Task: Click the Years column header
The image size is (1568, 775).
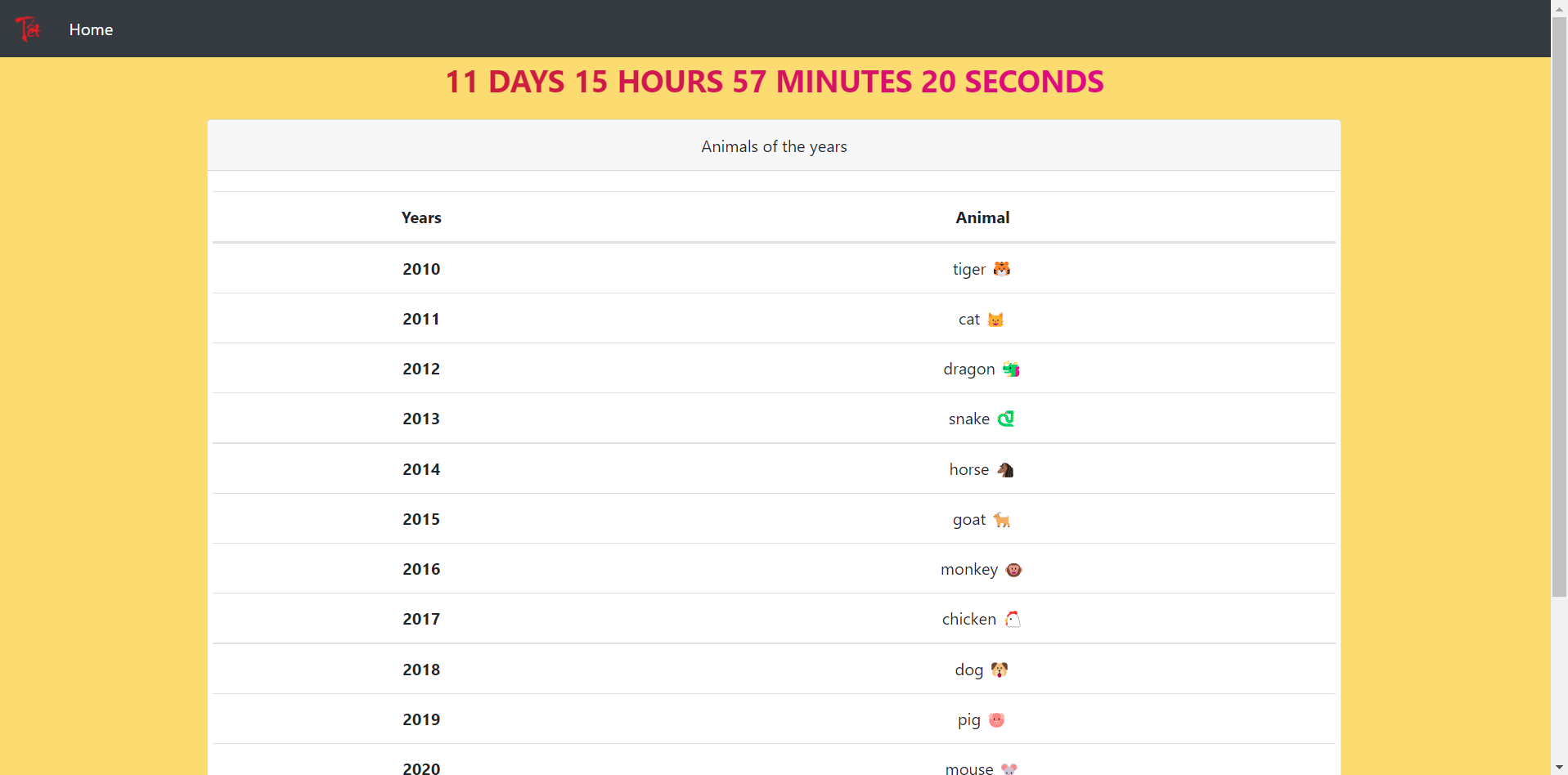Action: coord(421,217)
